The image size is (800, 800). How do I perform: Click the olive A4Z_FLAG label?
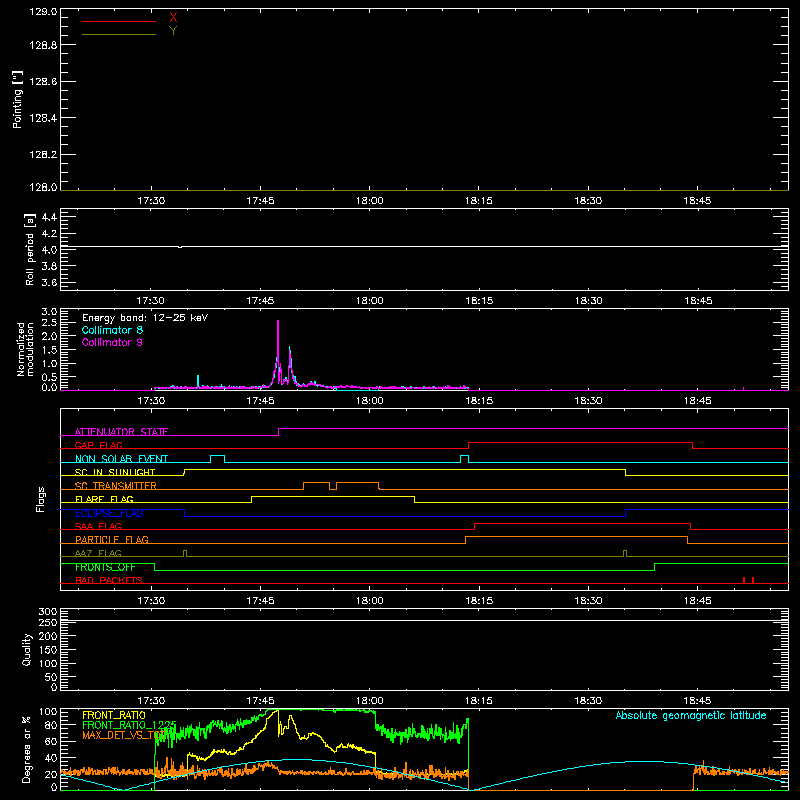click(x=98, y=553)
